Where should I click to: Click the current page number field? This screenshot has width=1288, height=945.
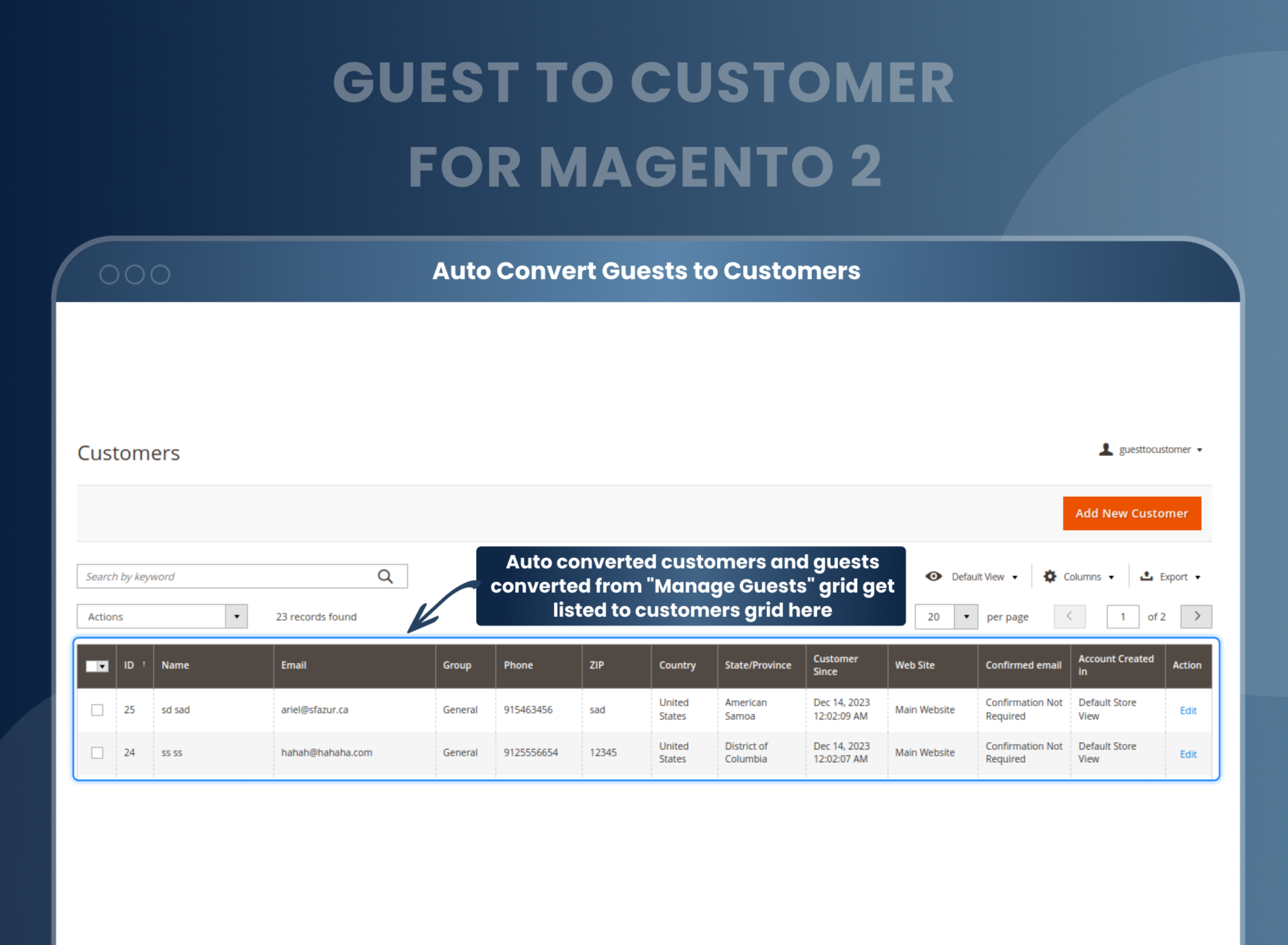pos(1123,617)
